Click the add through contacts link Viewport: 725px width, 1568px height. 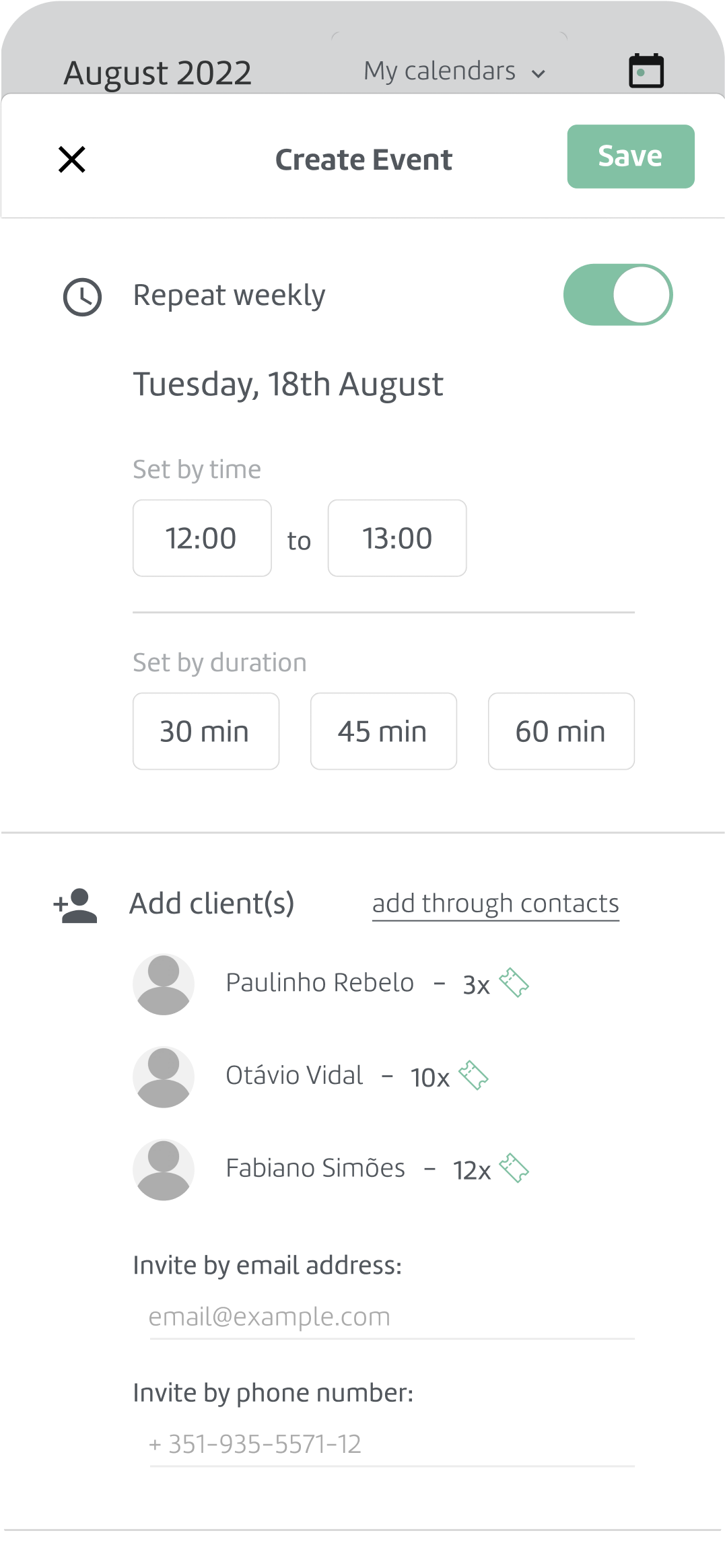[x=495, y=904]
